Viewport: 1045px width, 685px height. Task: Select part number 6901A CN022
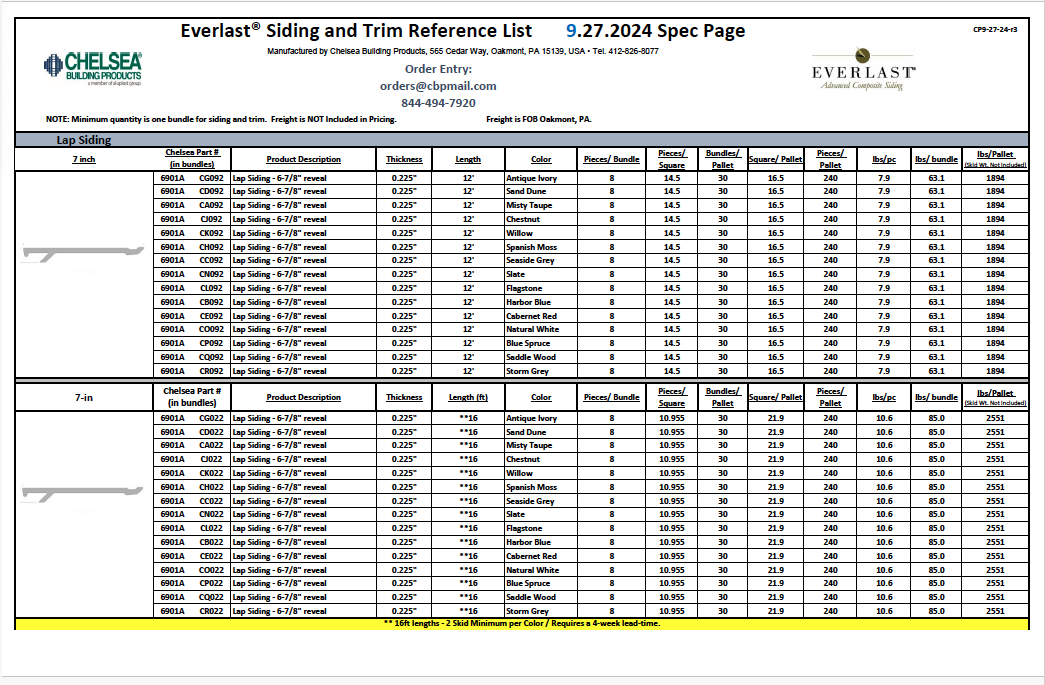[192, 514]
